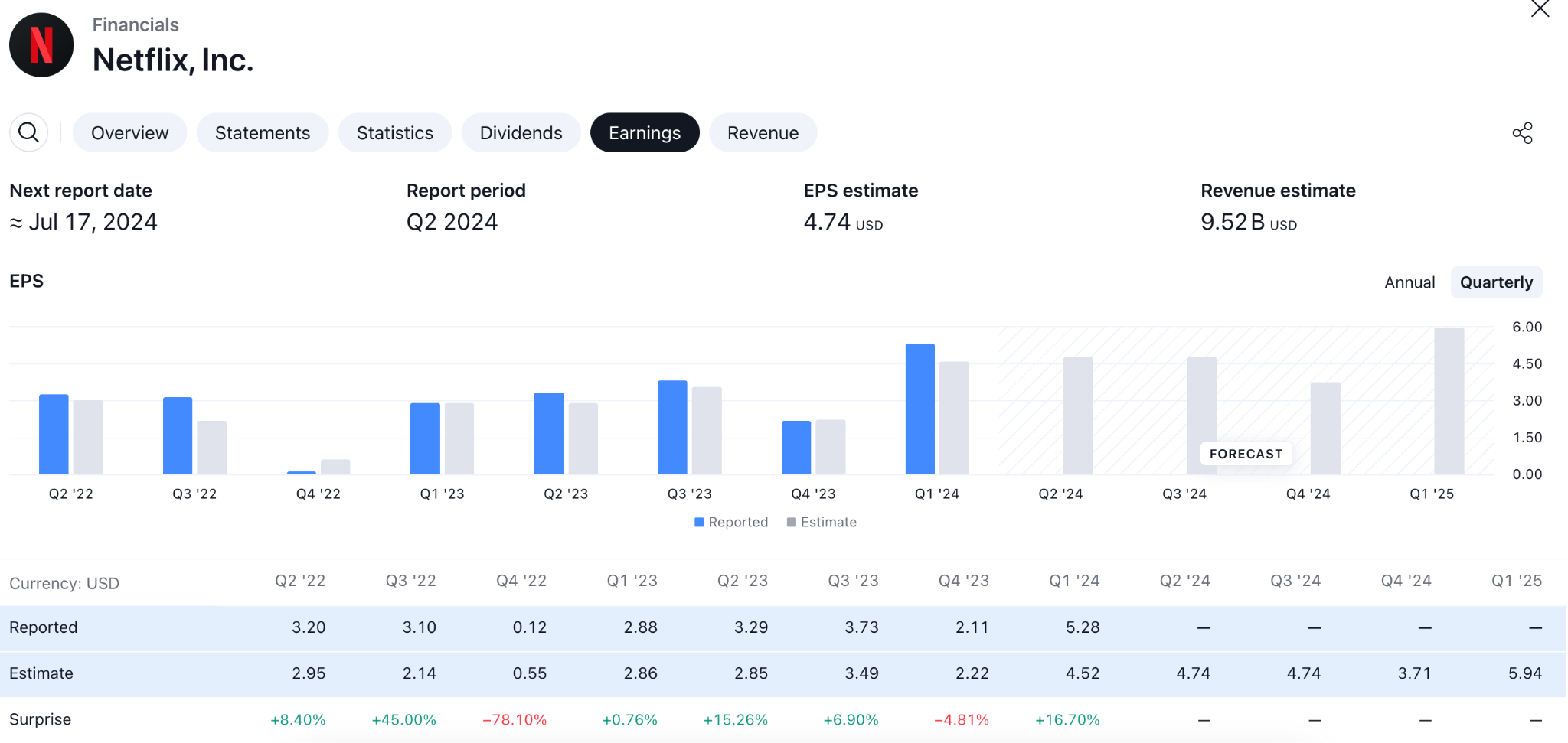Switch EPS chart to Annual

(1410, 282)
